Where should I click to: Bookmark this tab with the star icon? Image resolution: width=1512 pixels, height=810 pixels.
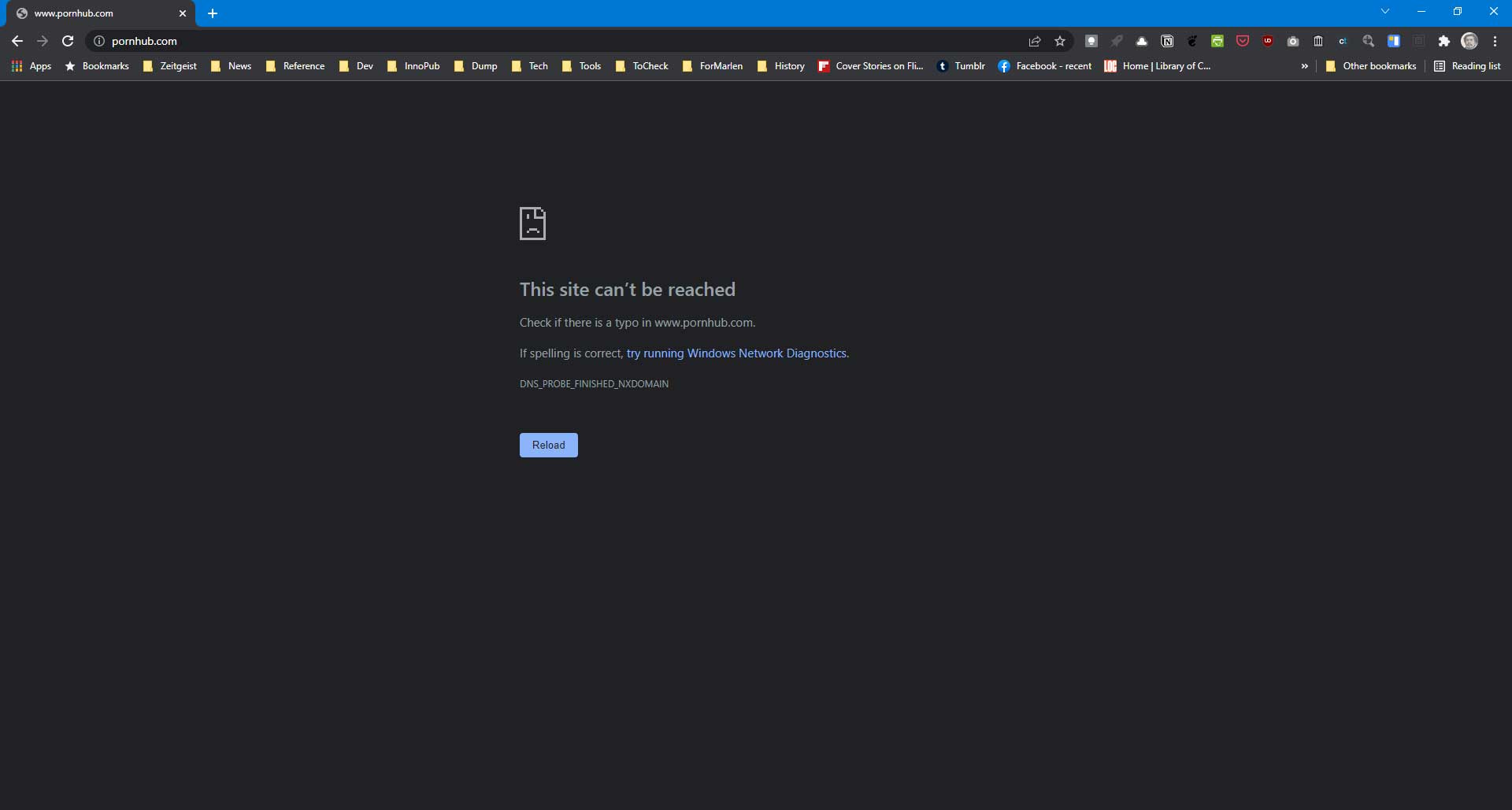1060,41
